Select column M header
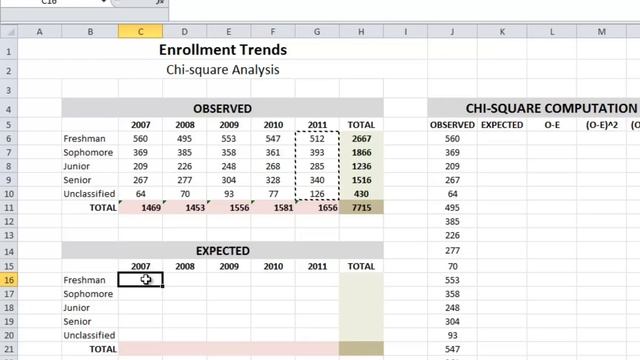This screenshot has width=640, height=360. pyautogui.click(x=602, y=31)
